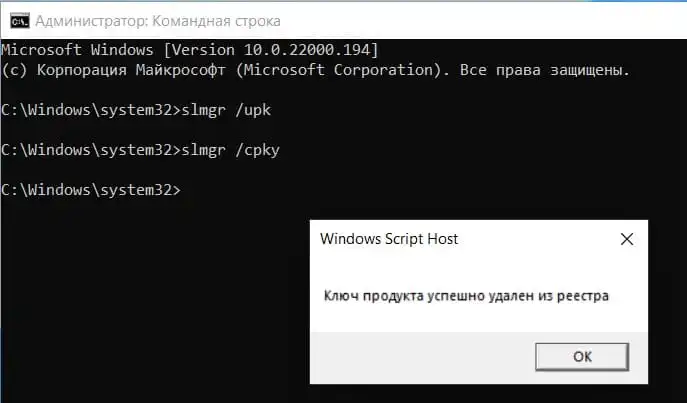Click the 'Ключ продукта успешно удален из реестра' message
This screenshot has height=403, width=687.
(466, 296)
